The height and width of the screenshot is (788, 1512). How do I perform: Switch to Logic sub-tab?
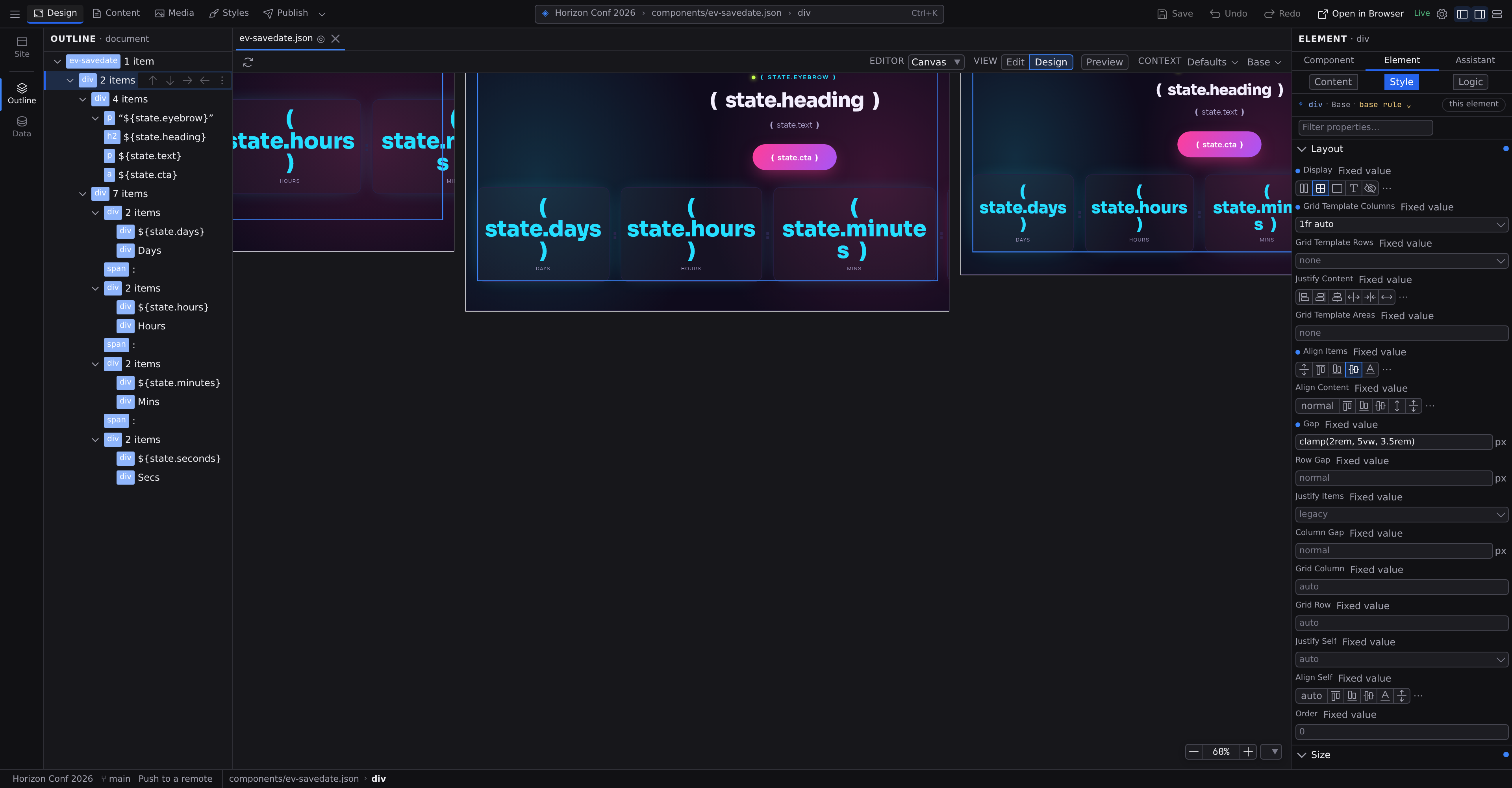point(1470,82)
